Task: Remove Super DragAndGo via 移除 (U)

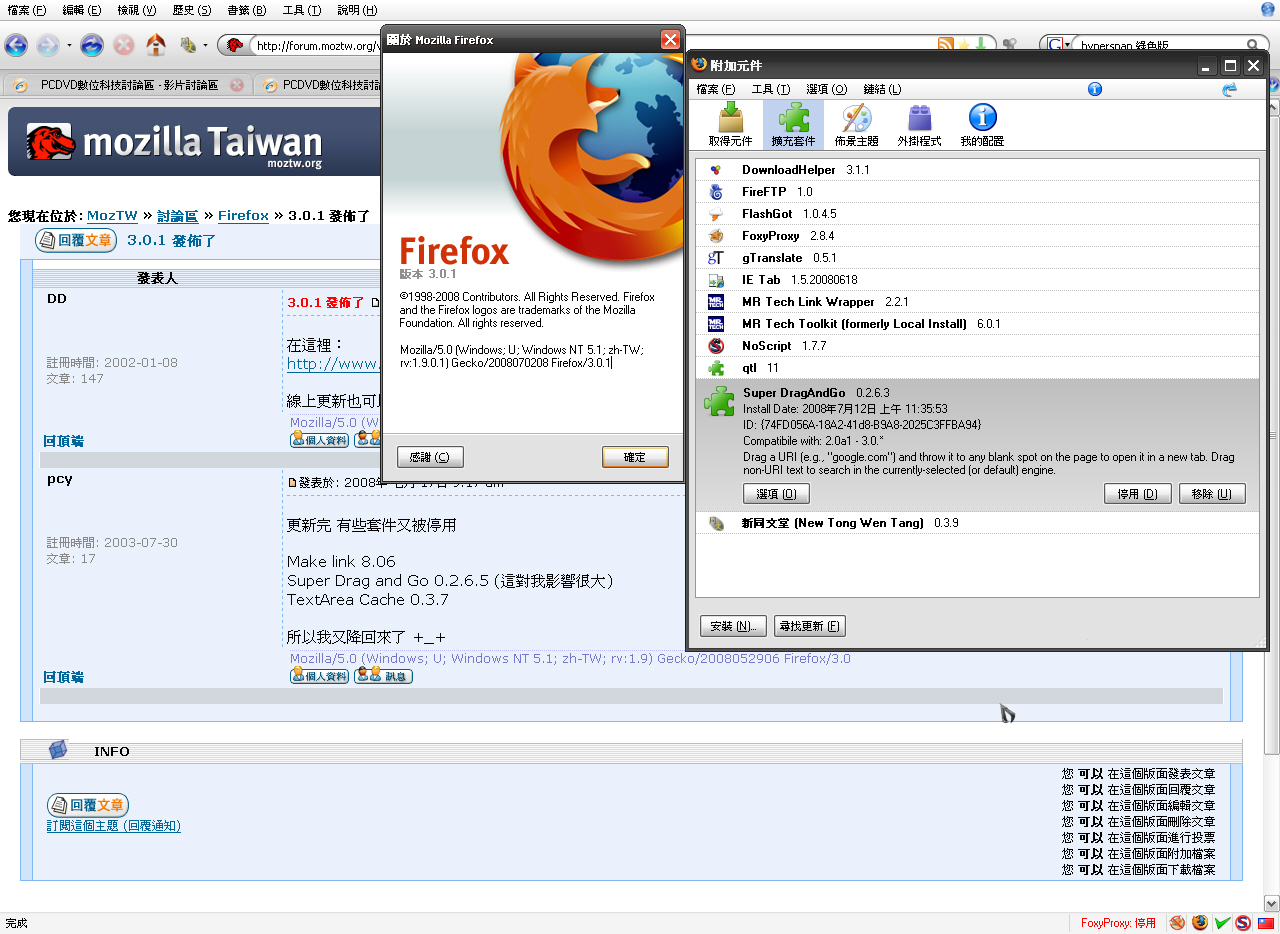Action: (x=1212, y=494)
